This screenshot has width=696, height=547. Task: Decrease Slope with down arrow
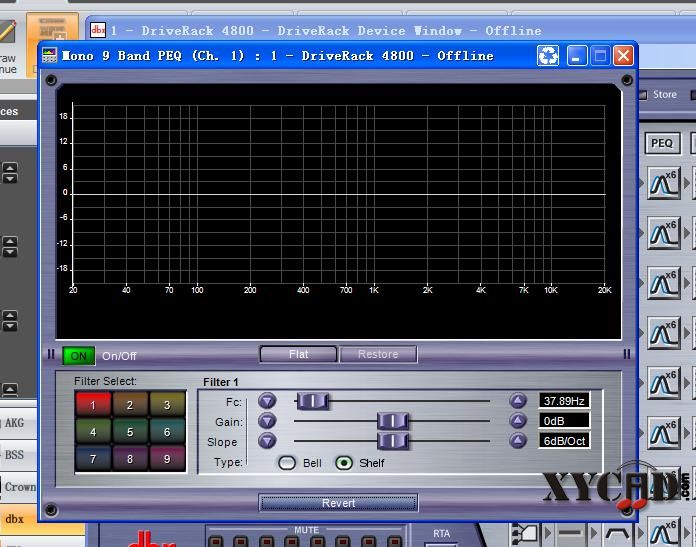(267, 440)
